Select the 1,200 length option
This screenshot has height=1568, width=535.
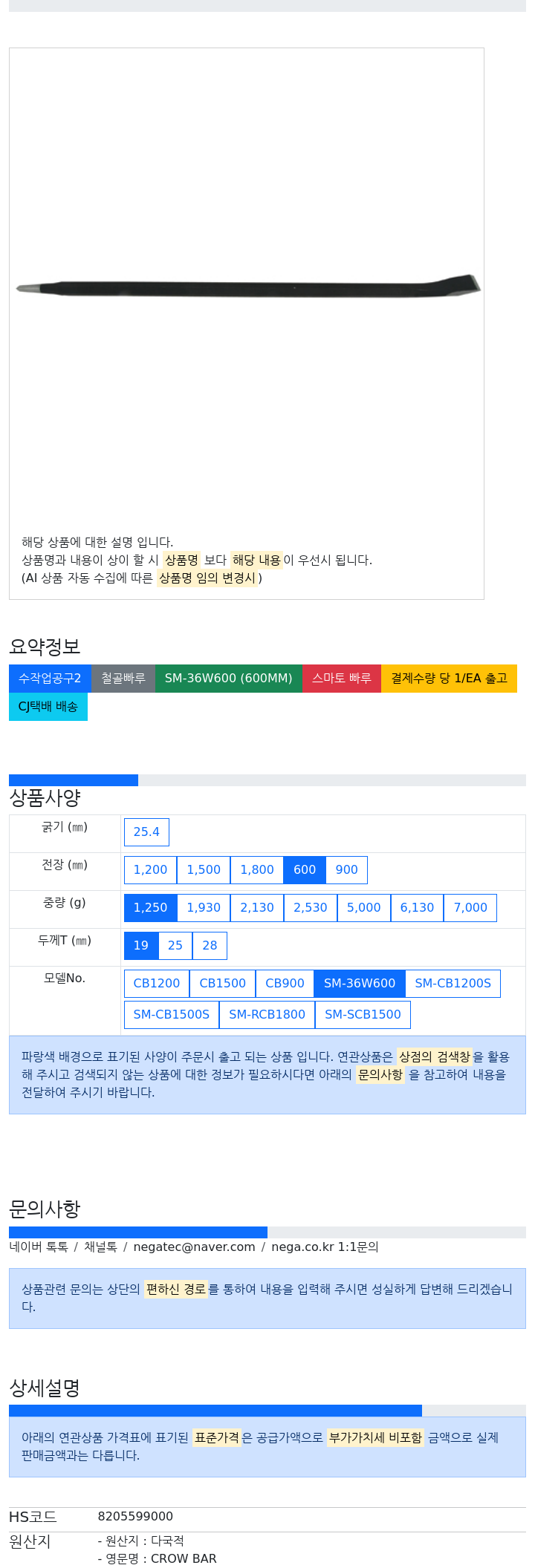pos(150,870)
